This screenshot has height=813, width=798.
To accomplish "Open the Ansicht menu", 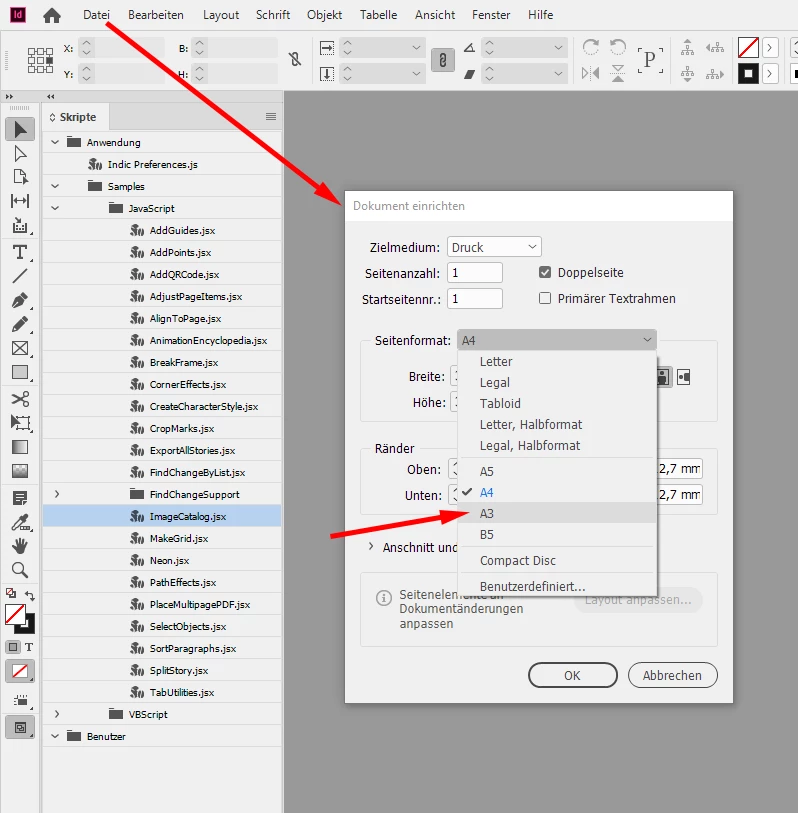I will point(435,15).
